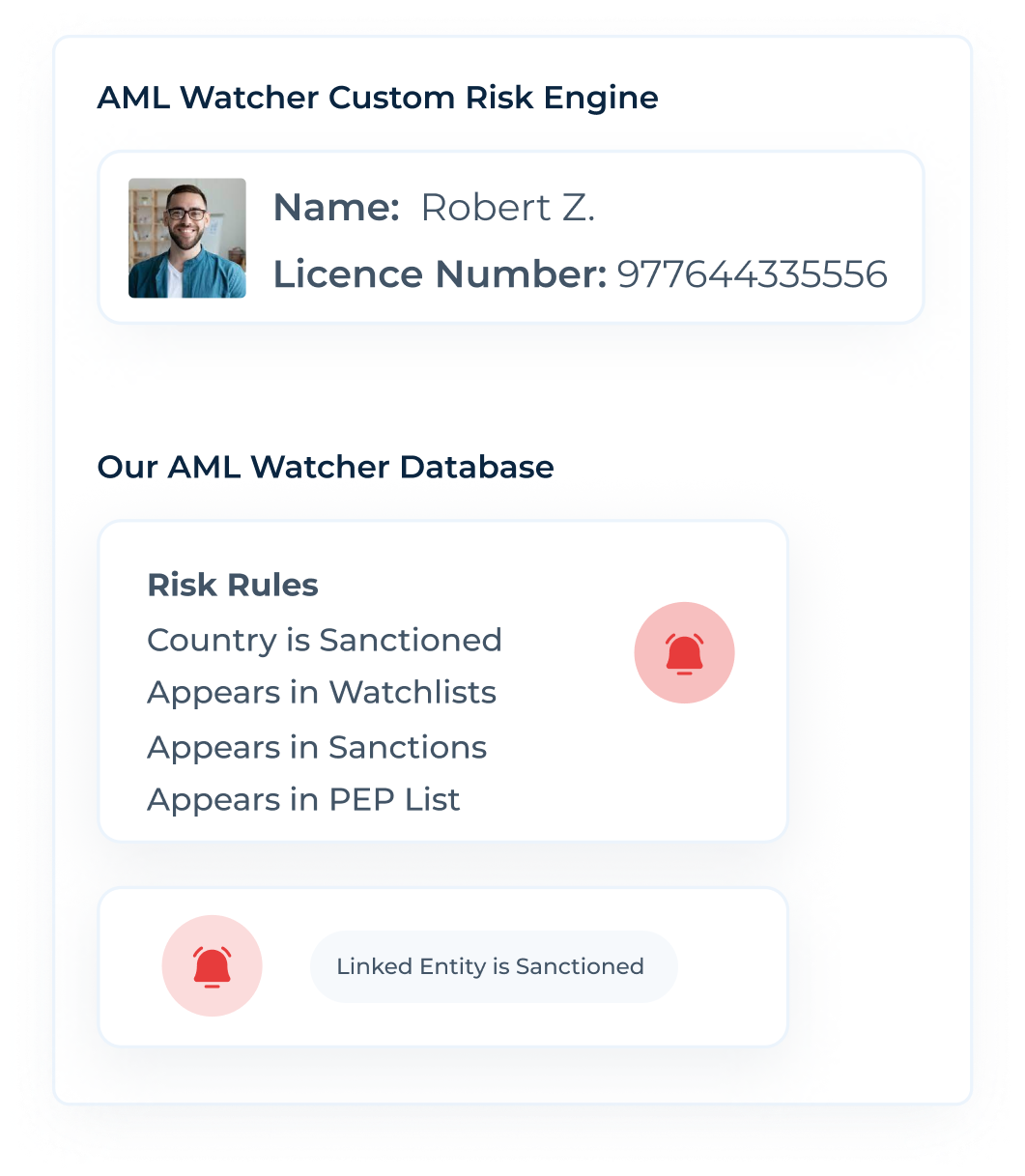
Task: Click the word Sanctioned in Country rule
Action: click(x=410, y=640)
